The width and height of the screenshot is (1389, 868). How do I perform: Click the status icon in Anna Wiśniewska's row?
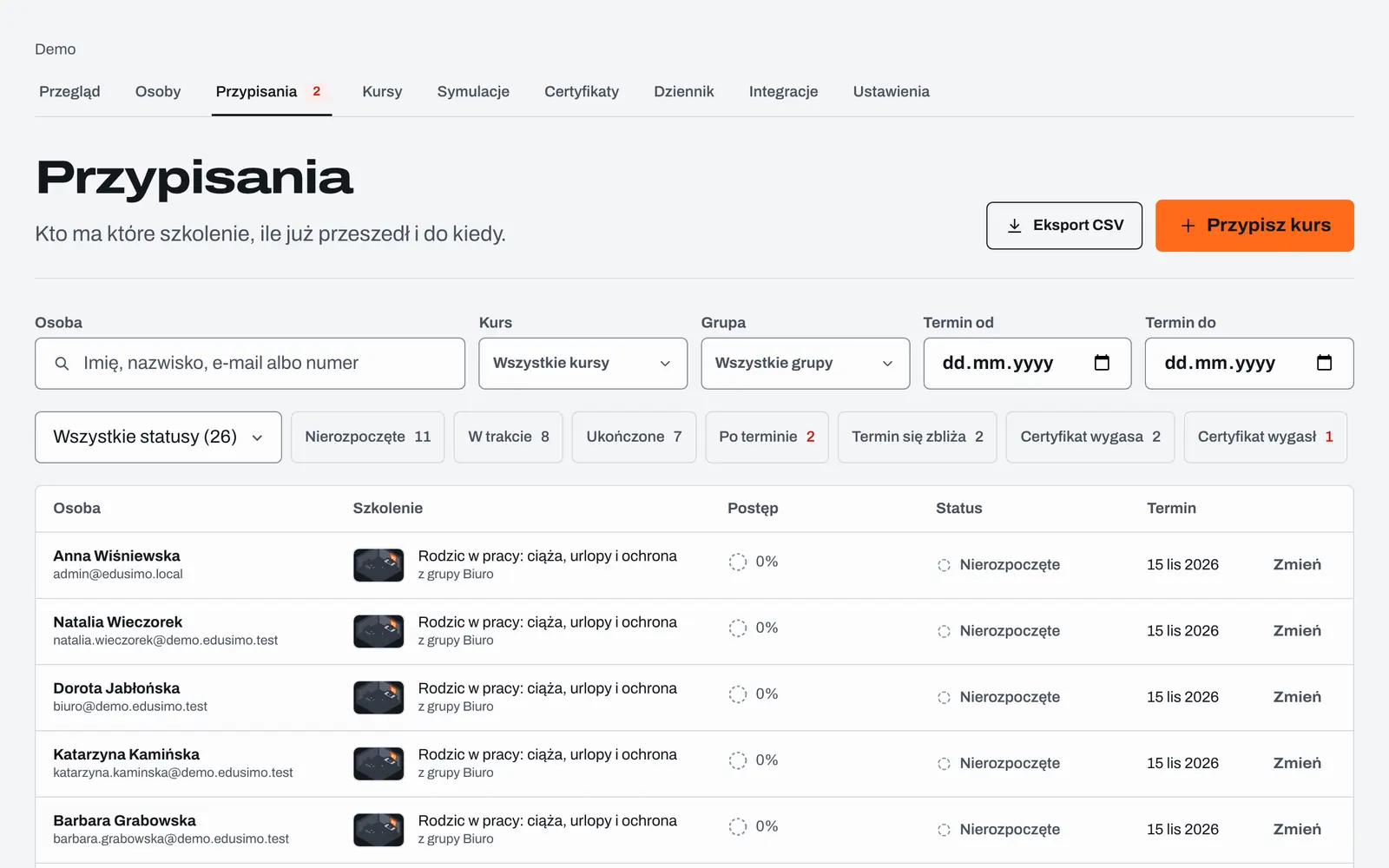[944, 565]
